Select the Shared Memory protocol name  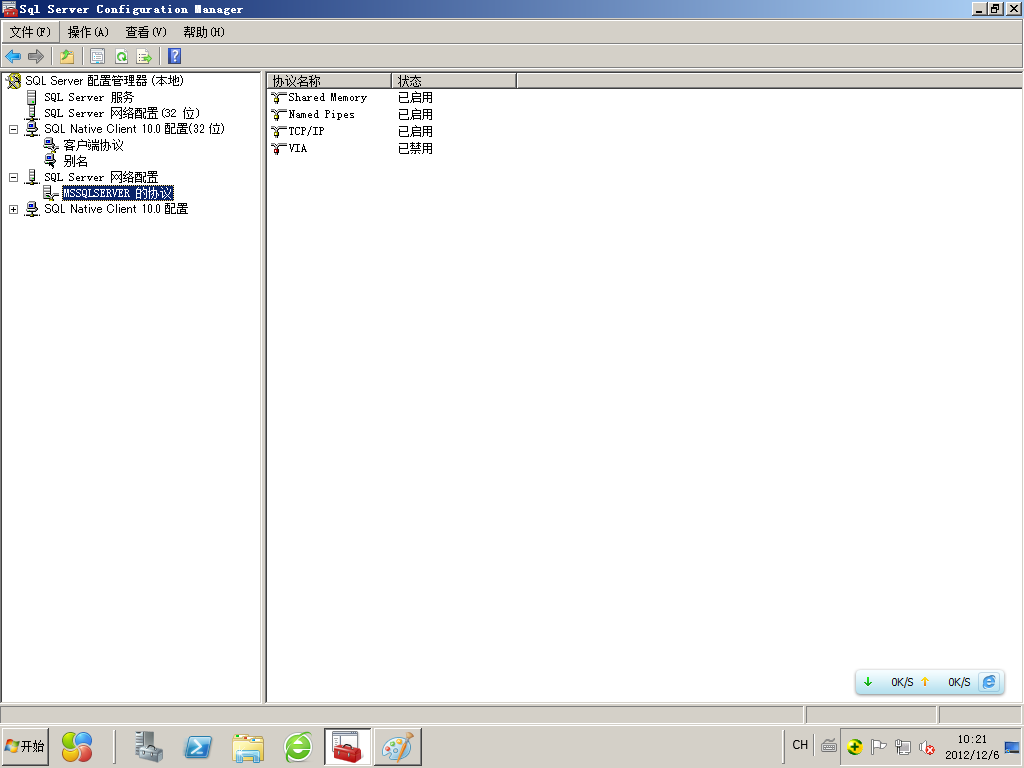click(327, 97)
